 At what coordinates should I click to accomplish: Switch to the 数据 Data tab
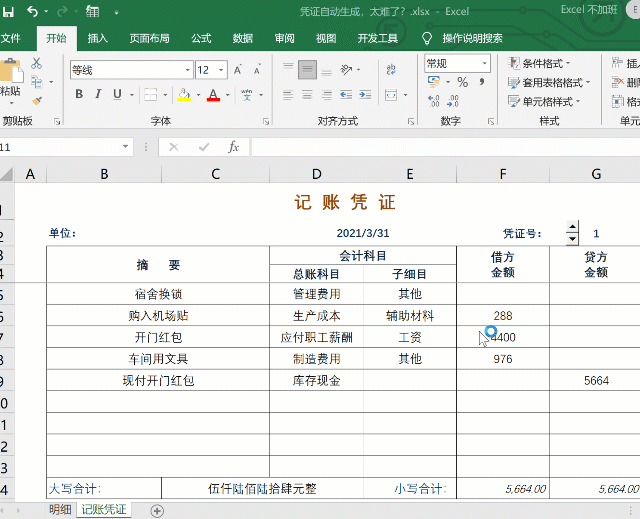click(243, 38)
